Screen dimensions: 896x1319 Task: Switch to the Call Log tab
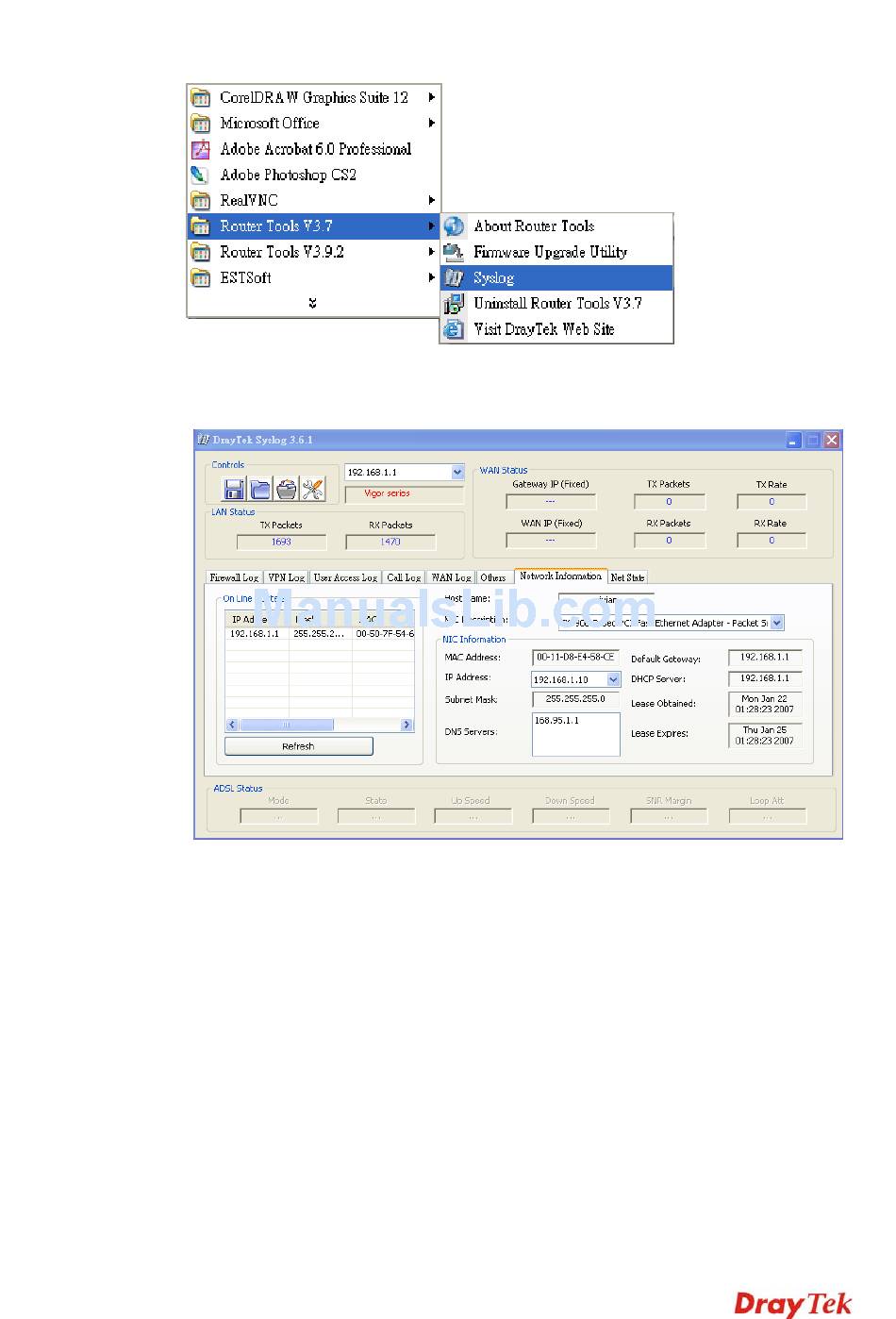tap(404, 577)
